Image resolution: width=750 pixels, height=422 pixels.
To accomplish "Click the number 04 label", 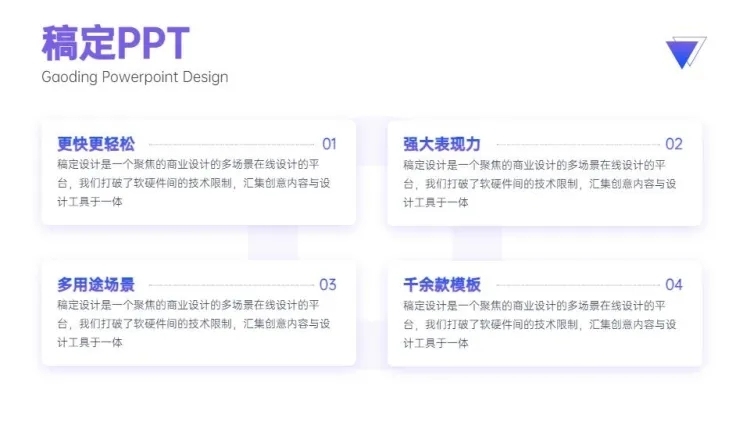I will [674, 285].
